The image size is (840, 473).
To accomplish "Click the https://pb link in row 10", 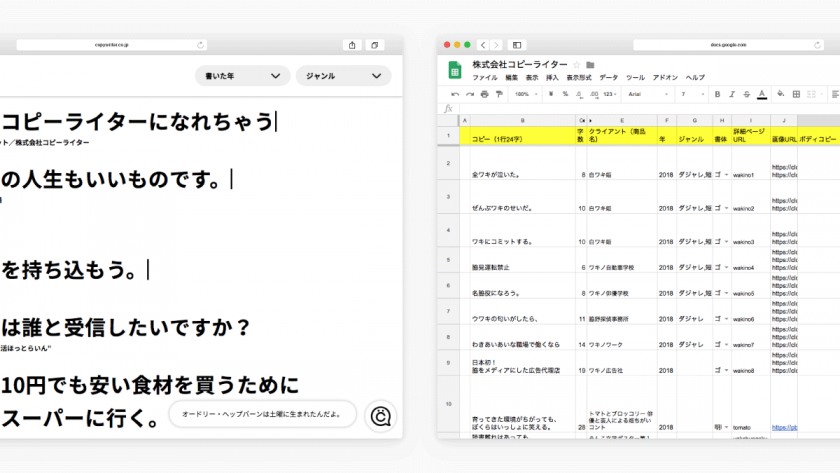I will pyautogui.click(x=784, y=427).
